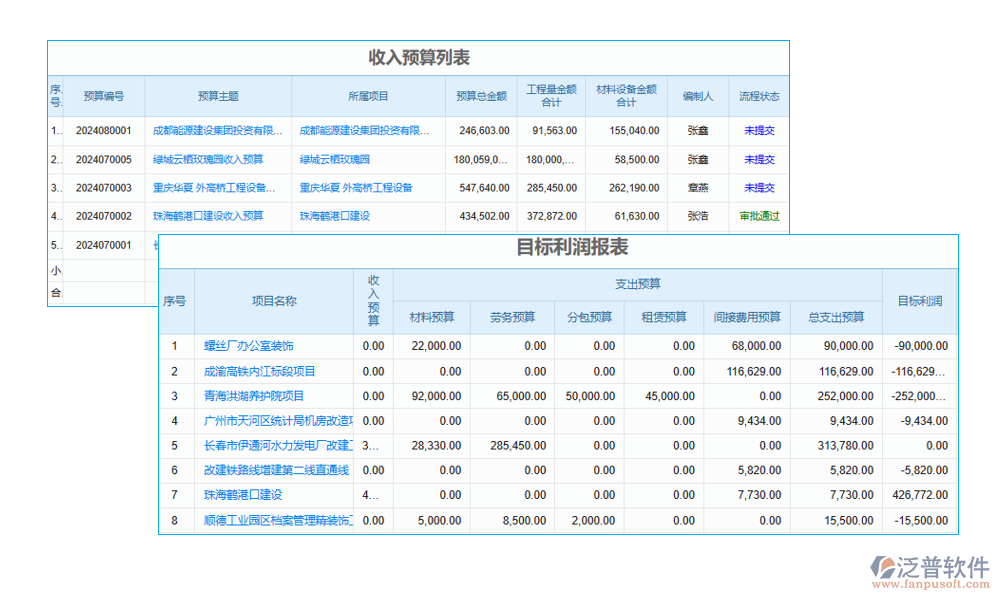Open the 改建铁路线增建第二线直通线 project link
The height and width of the screenshot is (600, 1000).
pos(276,470)
